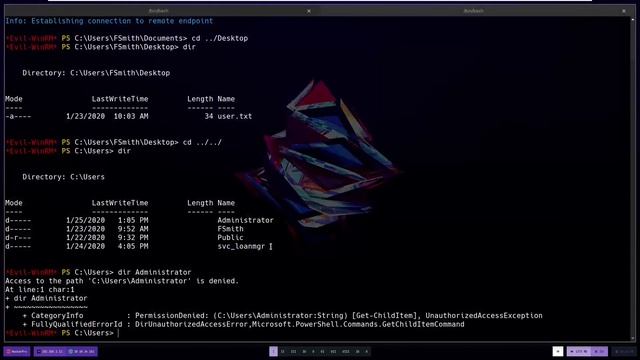Click the "1/24/2020 4:05 PM" timestamp
This screenshot has width=640, height=360.
(107, 247)
